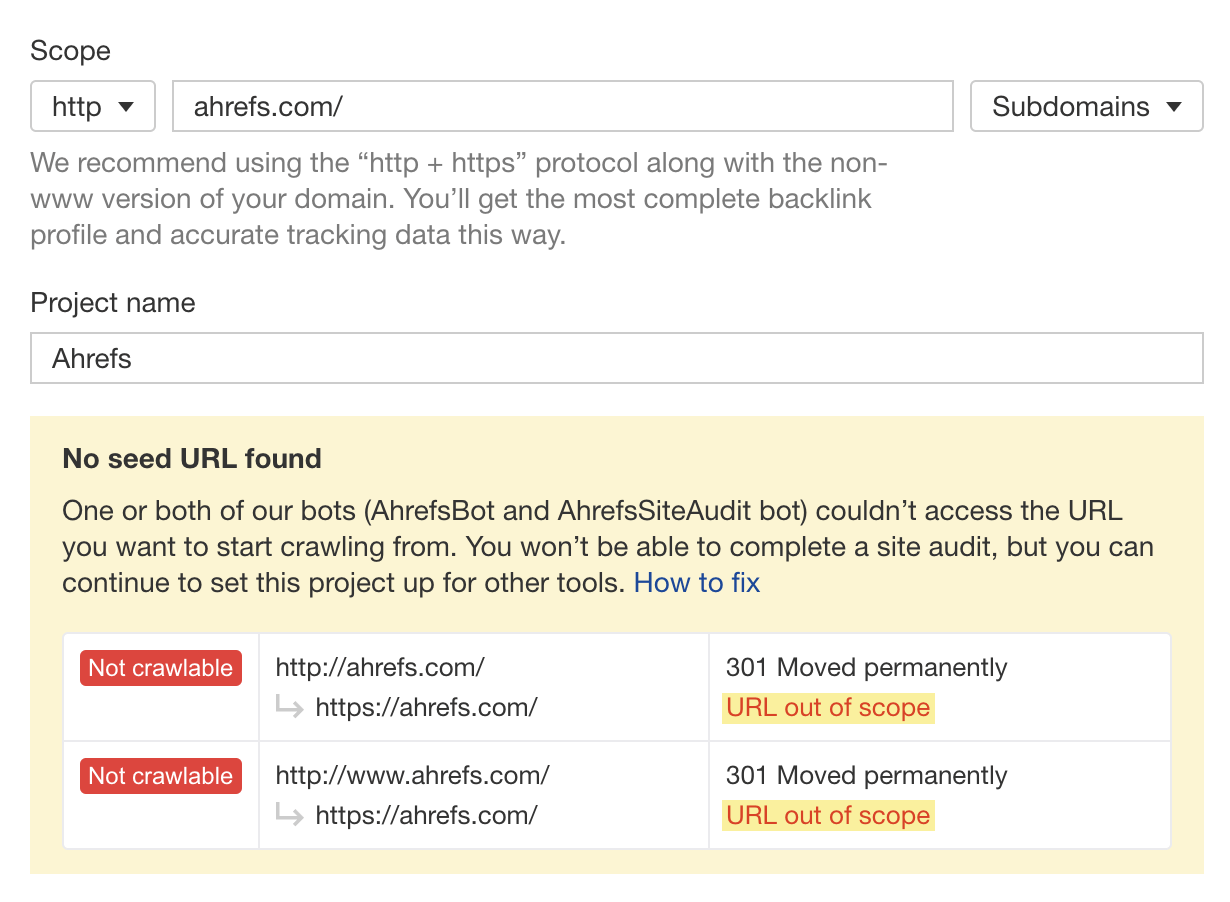1230x902 pixels.
Task: Select the highlighted 'URL out of scope' warning, second row
Action: click(828, 815)
